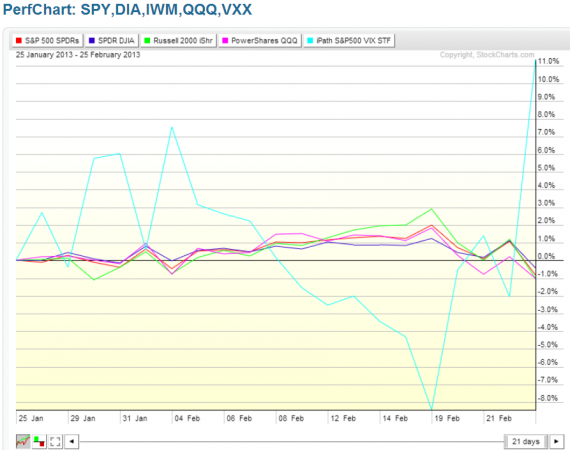Toggle PowerShares QQQ legend series
The image size is (570, 450).
click(x=260, y=40)
